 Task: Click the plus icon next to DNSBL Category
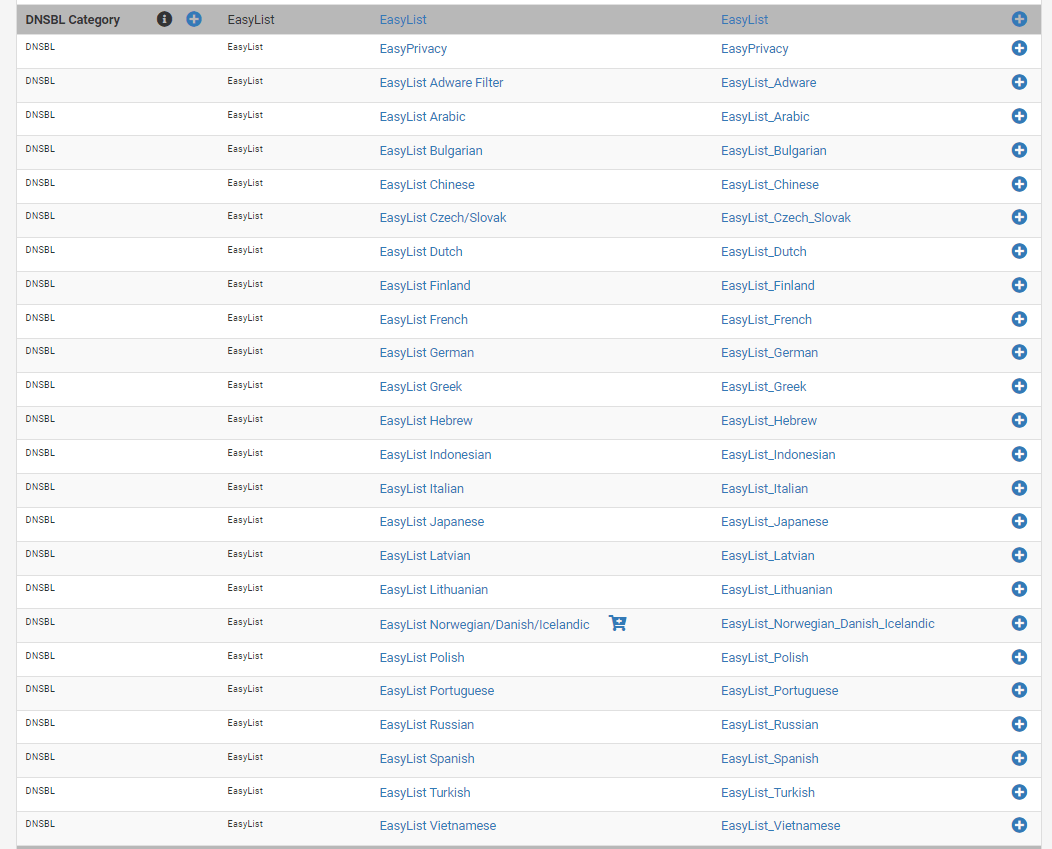(194, 19)
